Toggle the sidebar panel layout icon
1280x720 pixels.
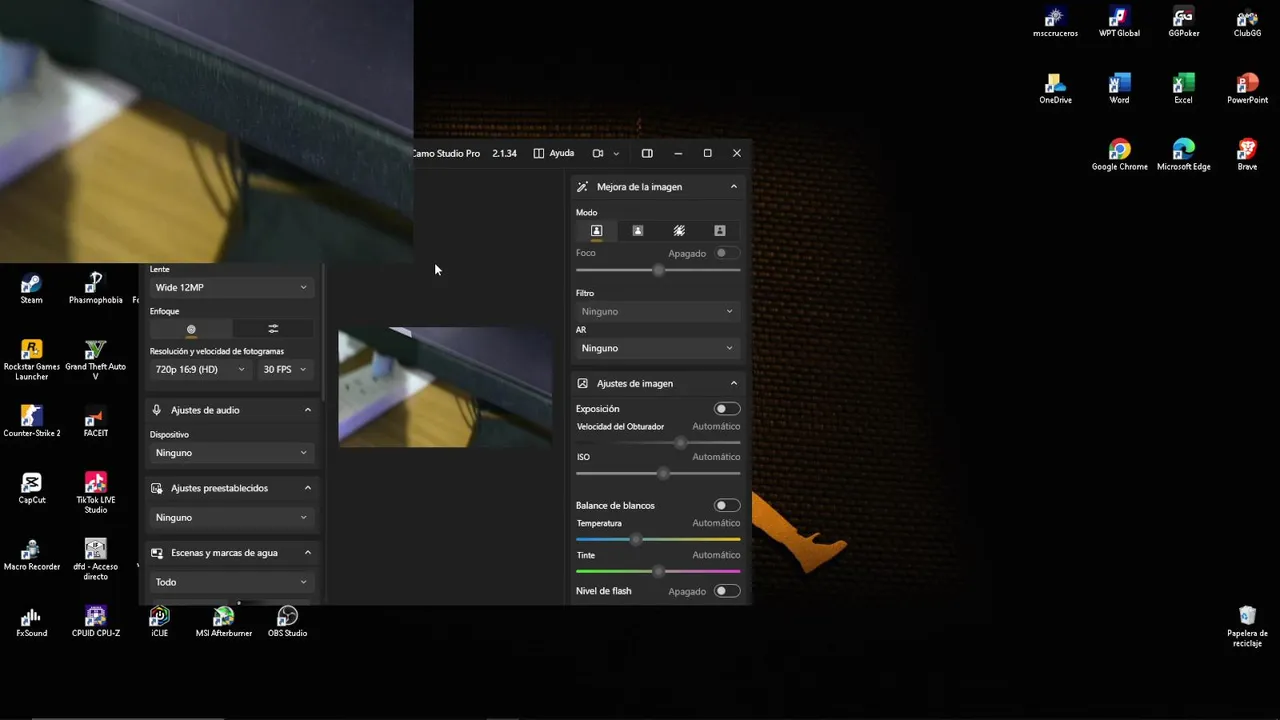647,153
